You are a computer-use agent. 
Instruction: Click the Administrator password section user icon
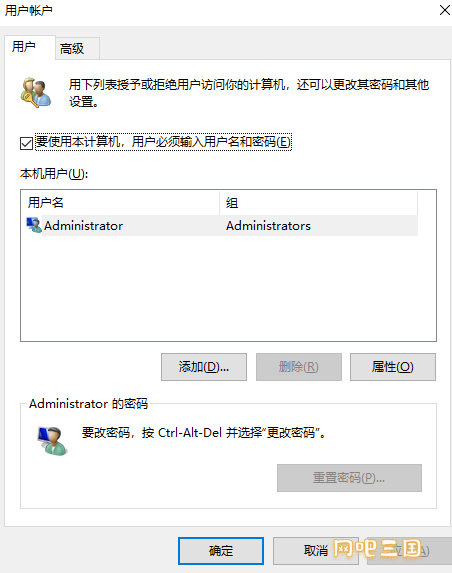(x=53, y=440)
